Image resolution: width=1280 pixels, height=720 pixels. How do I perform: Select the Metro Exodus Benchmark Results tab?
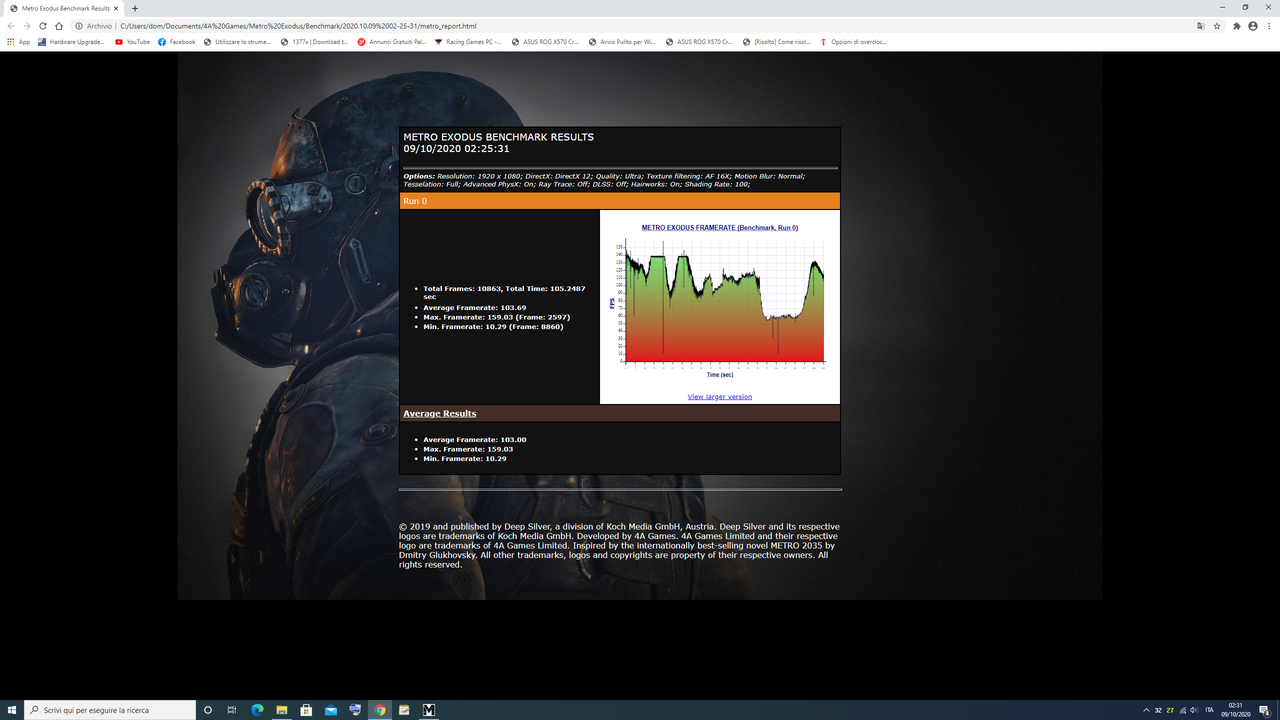click(63, 8)
